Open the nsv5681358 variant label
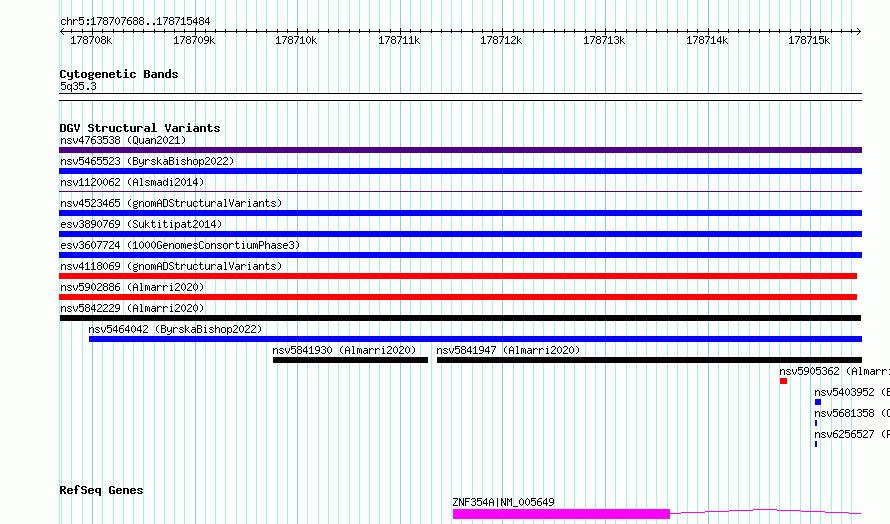 [851, 413]
